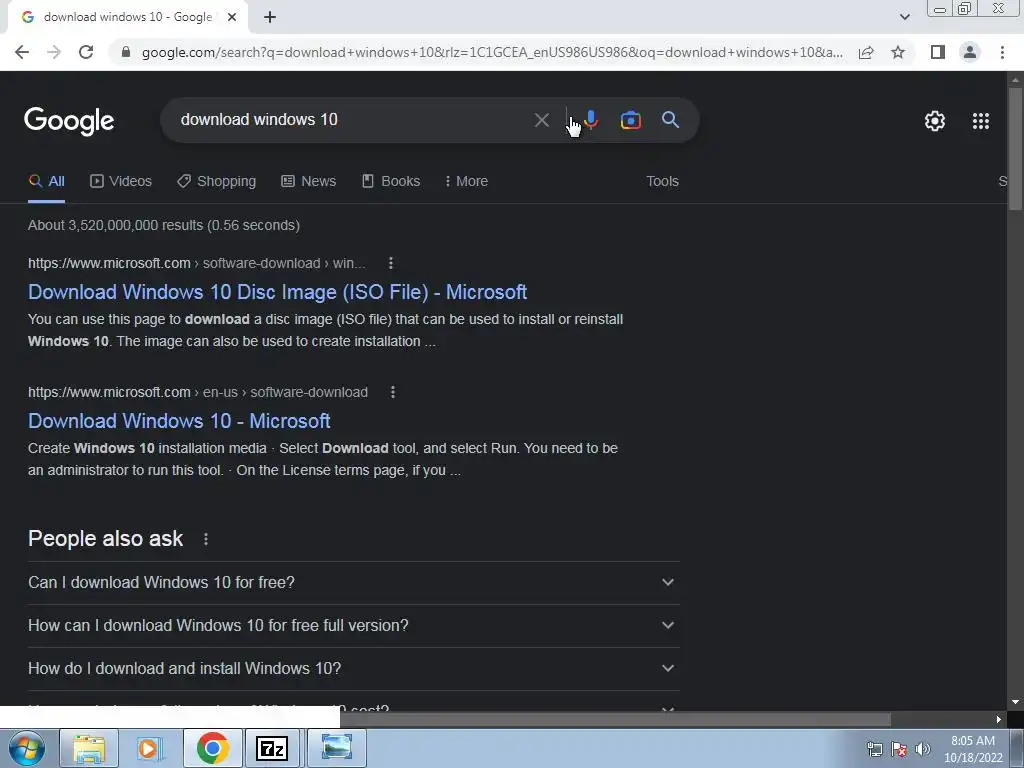Switch to the Videos tab

(121, 182)
